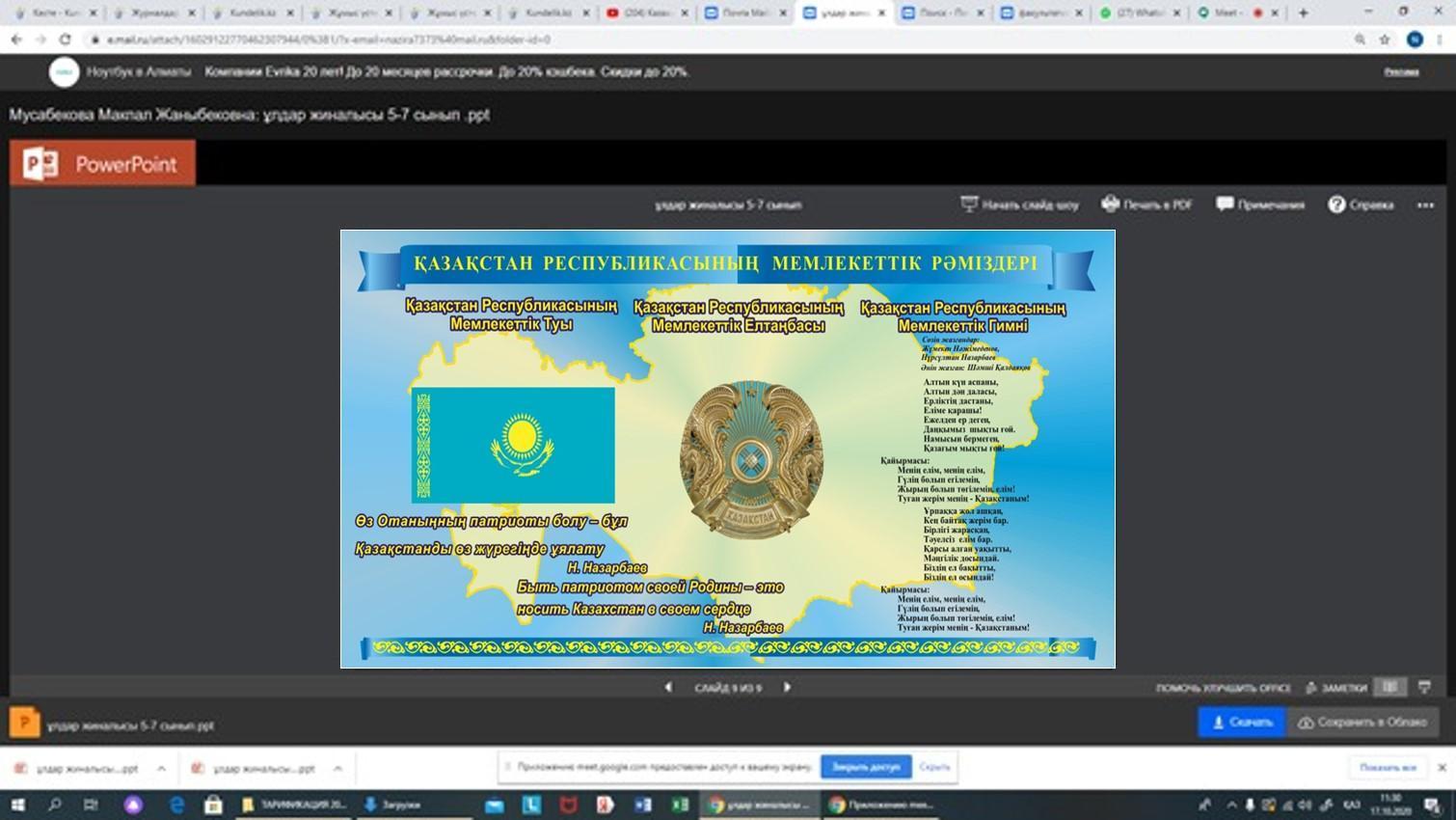The image size is (1456, 820).
Task: Bookmark this page with the star icon
Action: (1385, 40)
